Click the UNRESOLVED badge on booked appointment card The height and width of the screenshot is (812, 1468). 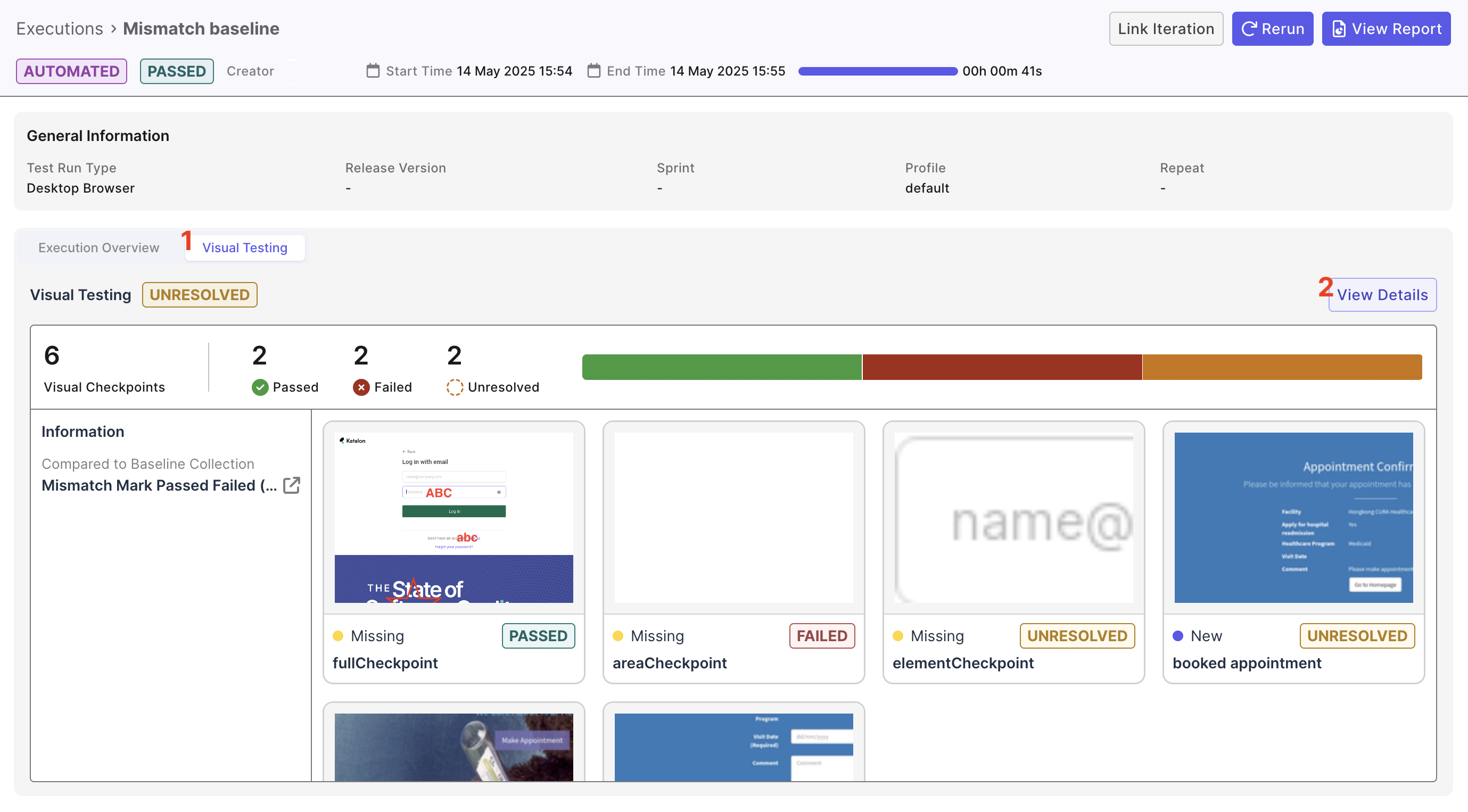tap(1357, 636)
